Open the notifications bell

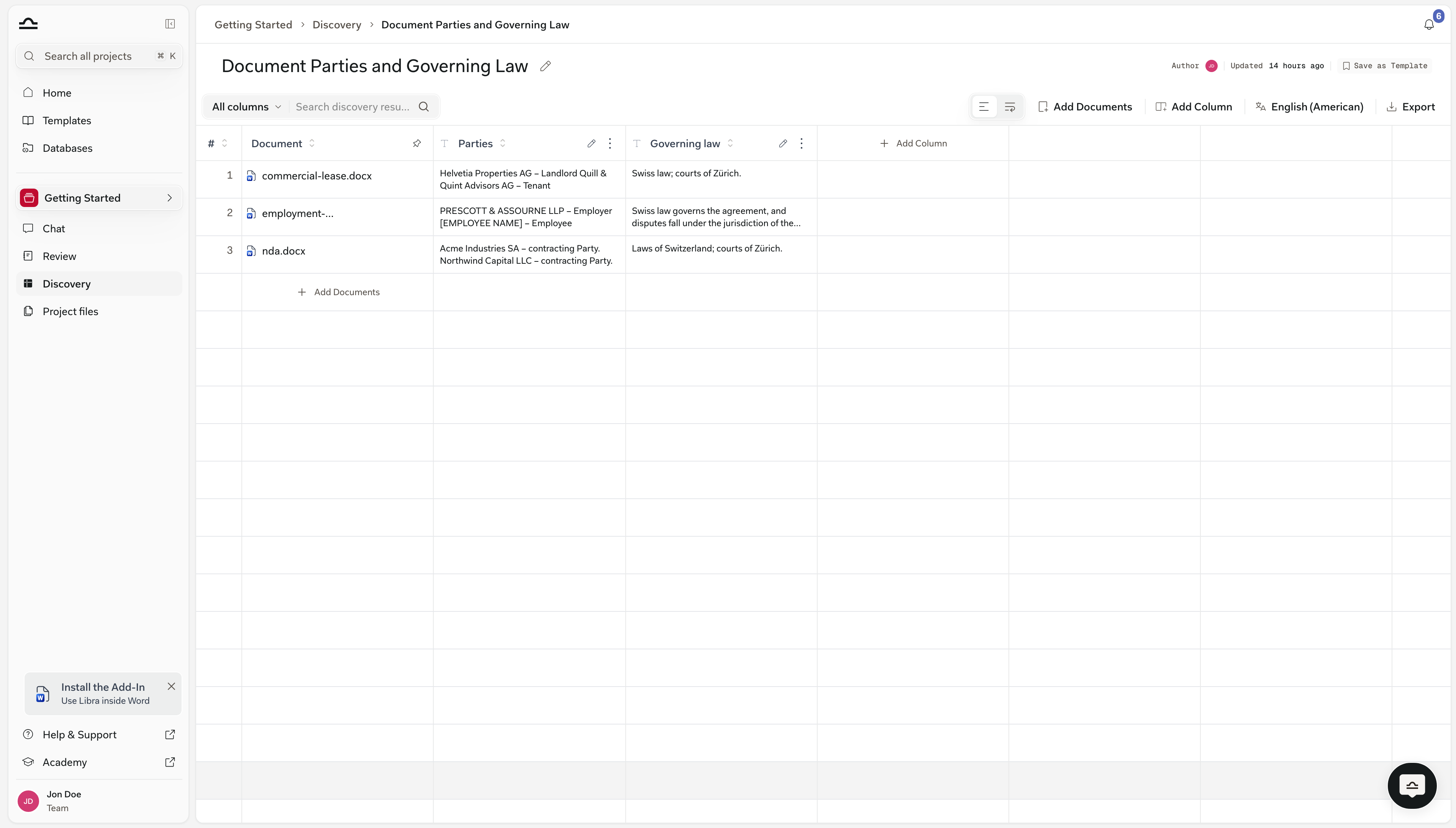(x=1429, y=25)
